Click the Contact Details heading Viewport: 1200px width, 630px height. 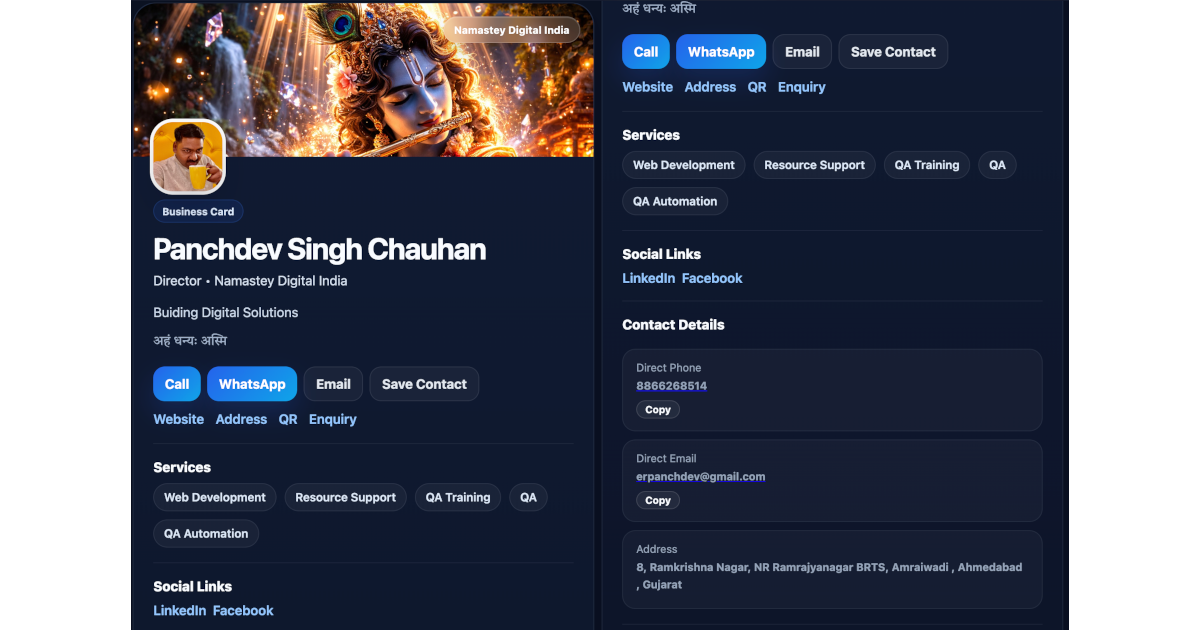point(673,325)
